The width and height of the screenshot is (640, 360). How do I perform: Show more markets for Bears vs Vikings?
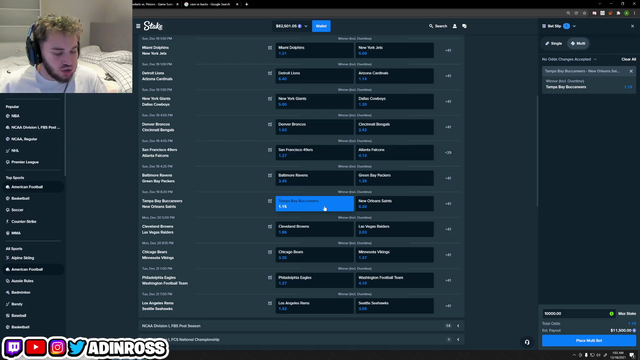448,255
